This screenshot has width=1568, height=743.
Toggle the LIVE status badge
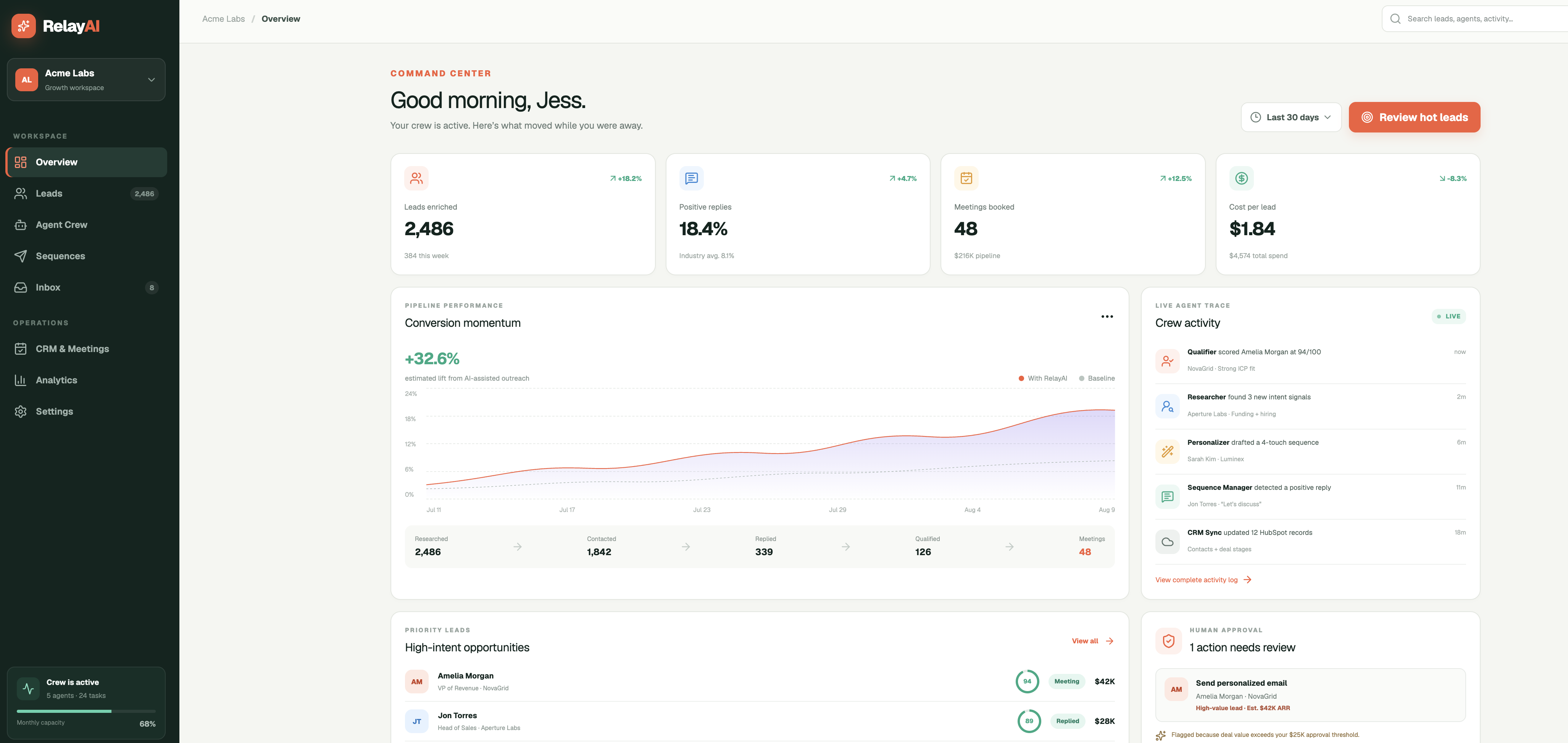click(1449, 316)
